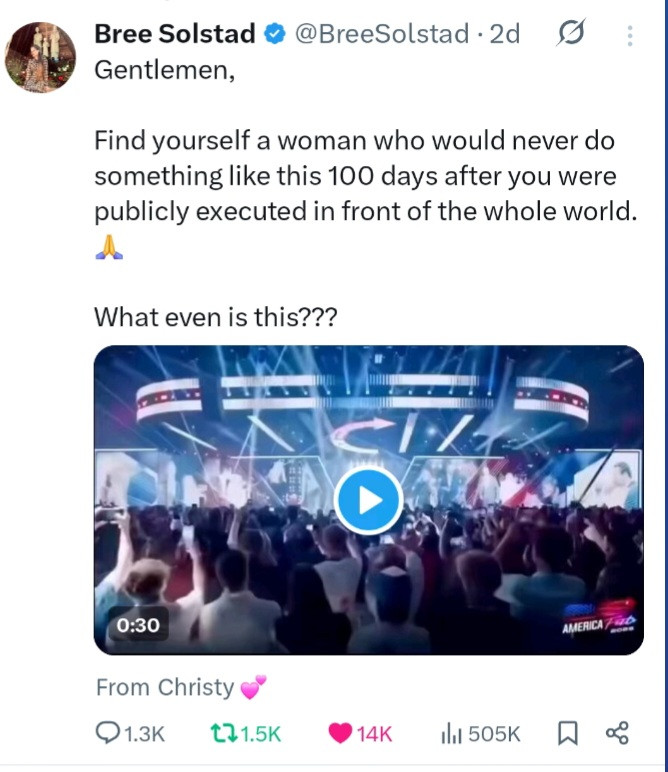
Task: Bookmark this tweet
Action: (566, 735)
